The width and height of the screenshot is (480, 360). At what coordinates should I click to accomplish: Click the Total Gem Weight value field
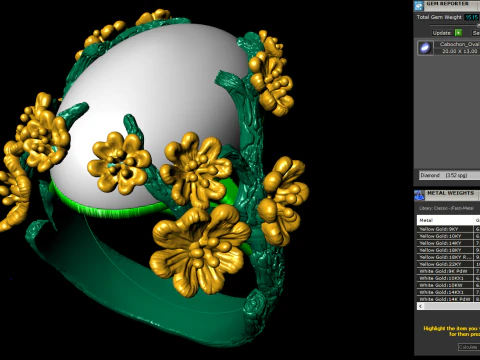(472, 17)
